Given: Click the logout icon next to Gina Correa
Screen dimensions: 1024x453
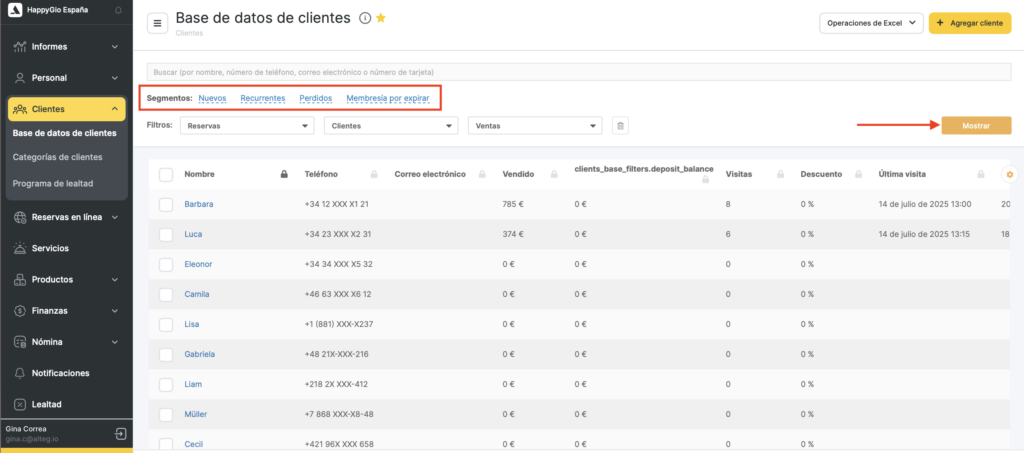Looking at the screenshot, I should [120, 434].
